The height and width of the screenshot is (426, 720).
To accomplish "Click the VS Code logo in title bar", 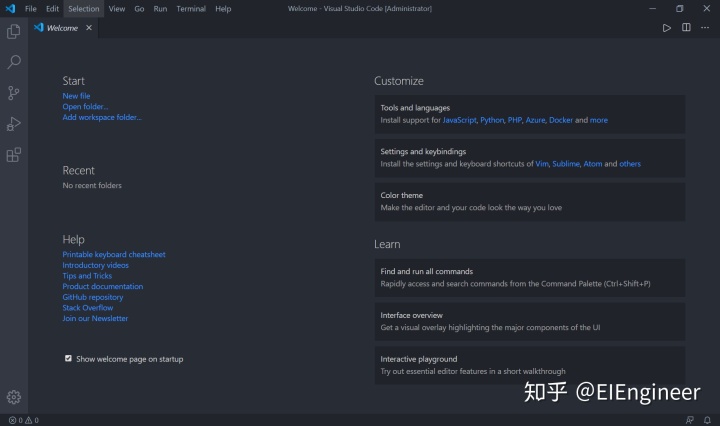I will 10,8.
